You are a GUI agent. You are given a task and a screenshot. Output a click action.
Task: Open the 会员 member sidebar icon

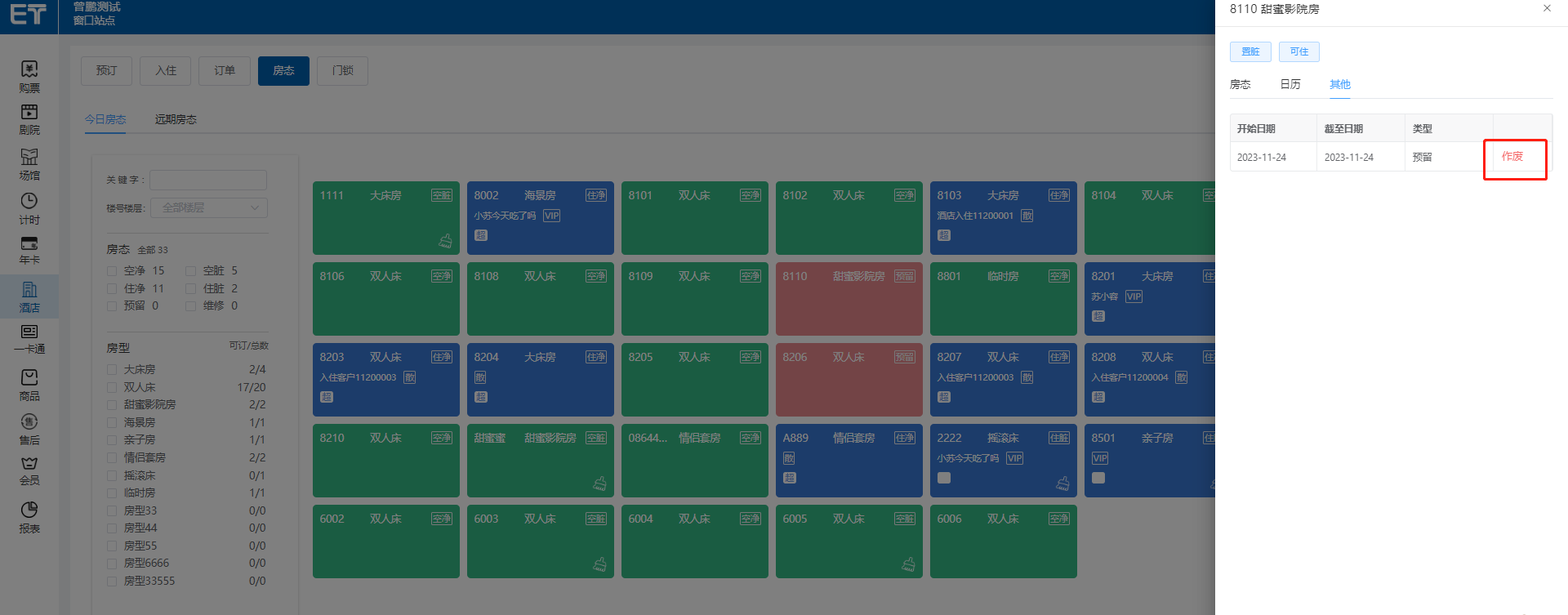click(29, 471)
